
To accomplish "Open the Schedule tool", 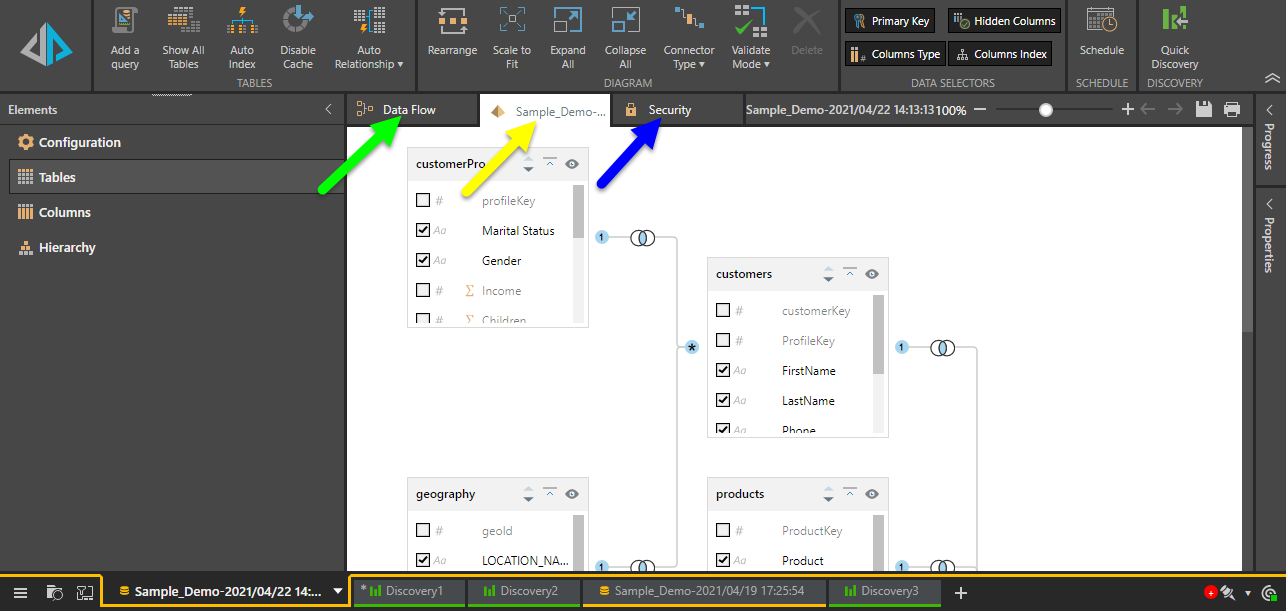I will [x=1101, y=32].
